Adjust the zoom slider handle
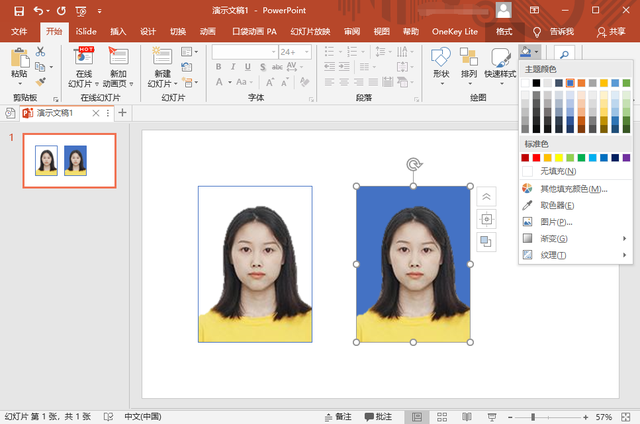Viewport: 640px width, 424px height. click(x=533, y=417)
